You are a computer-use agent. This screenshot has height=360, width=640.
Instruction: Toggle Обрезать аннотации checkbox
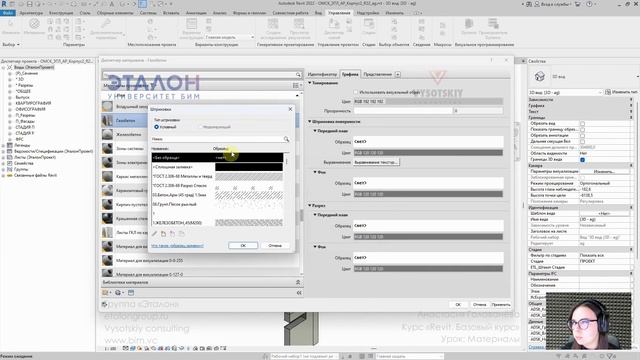pos(582,136)
